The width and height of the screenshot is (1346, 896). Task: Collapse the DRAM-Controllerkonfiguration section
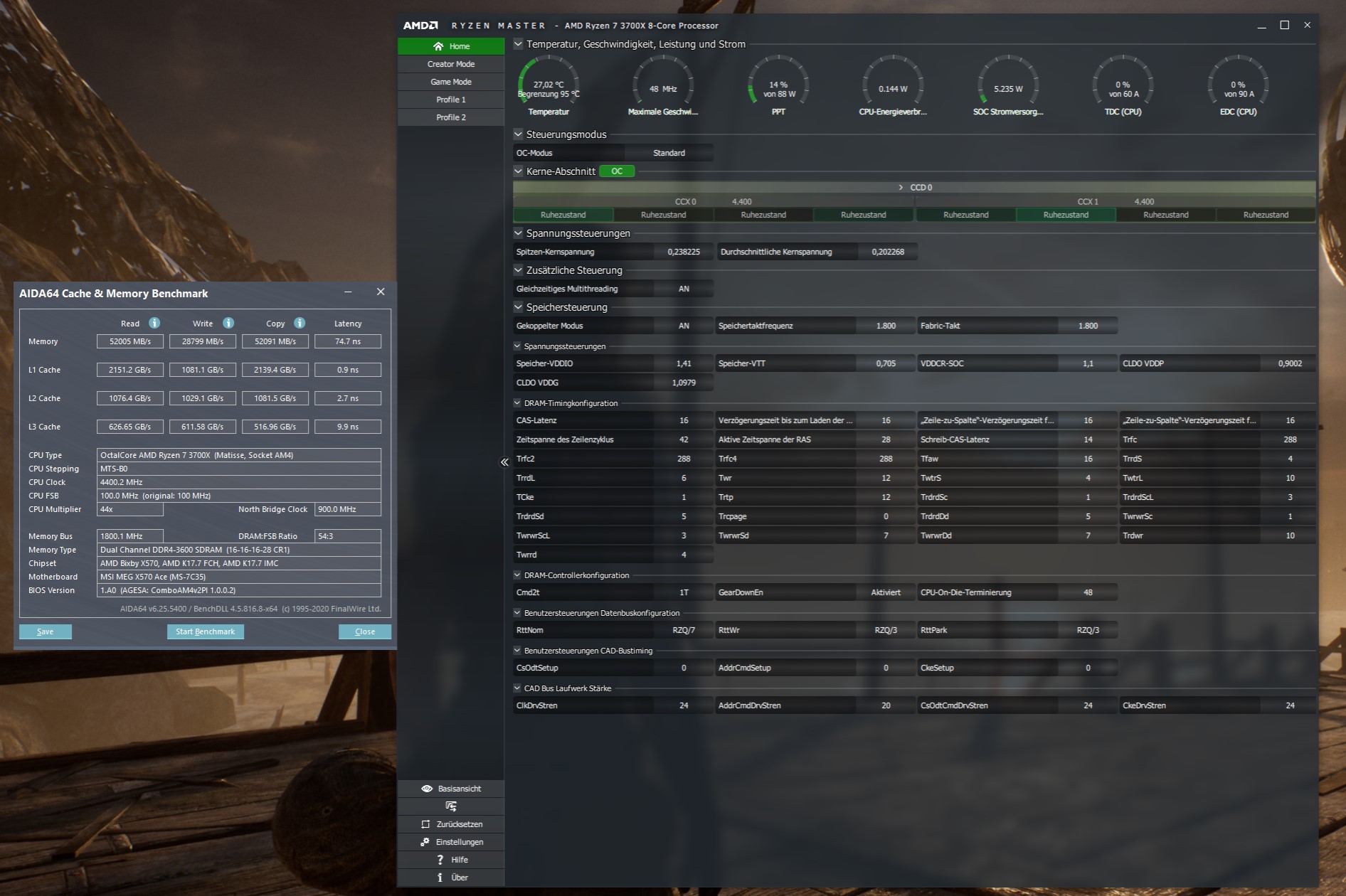click(517, 575)
